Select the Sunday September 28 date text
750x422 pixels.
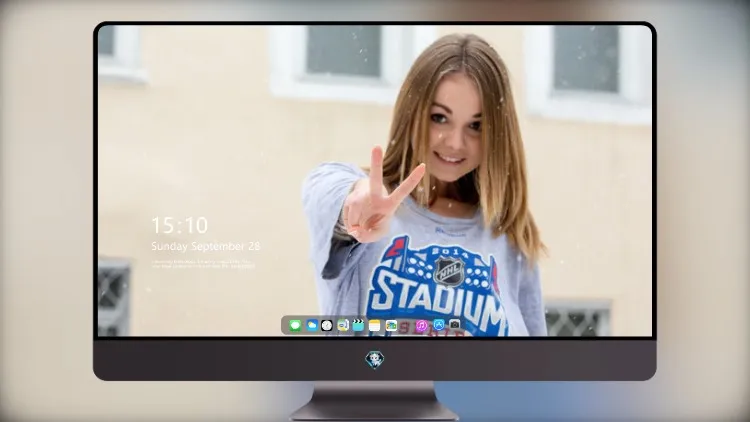pos(206,246)
